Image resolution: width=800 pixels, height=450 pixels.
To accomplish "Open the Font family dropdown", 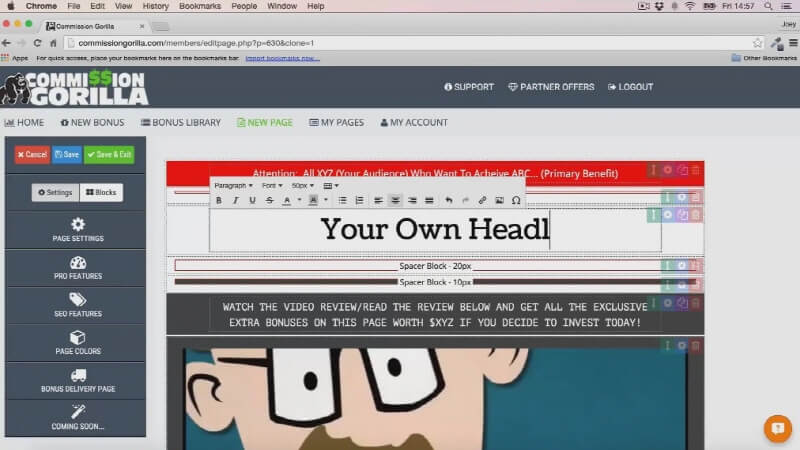I will click(x=272, y=186).
